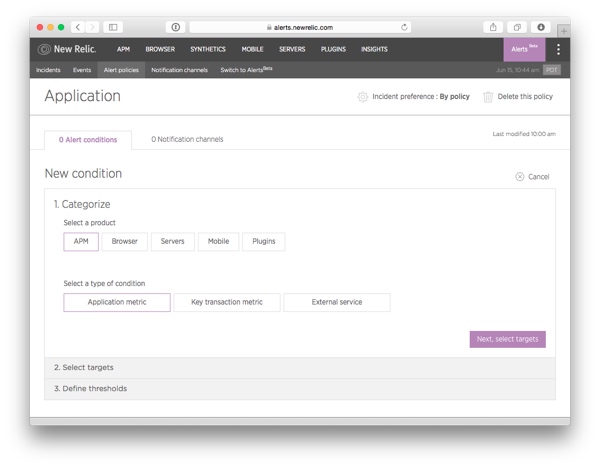Go to Events subnav

coord(82,70)
